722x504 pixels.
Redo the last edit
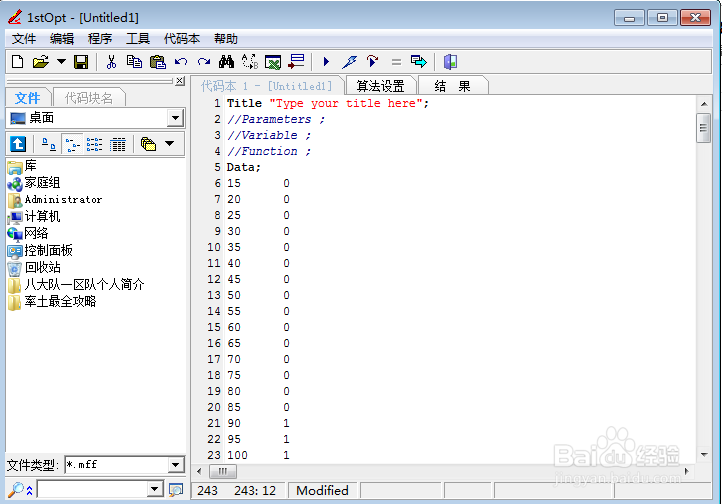coord(204,62)
